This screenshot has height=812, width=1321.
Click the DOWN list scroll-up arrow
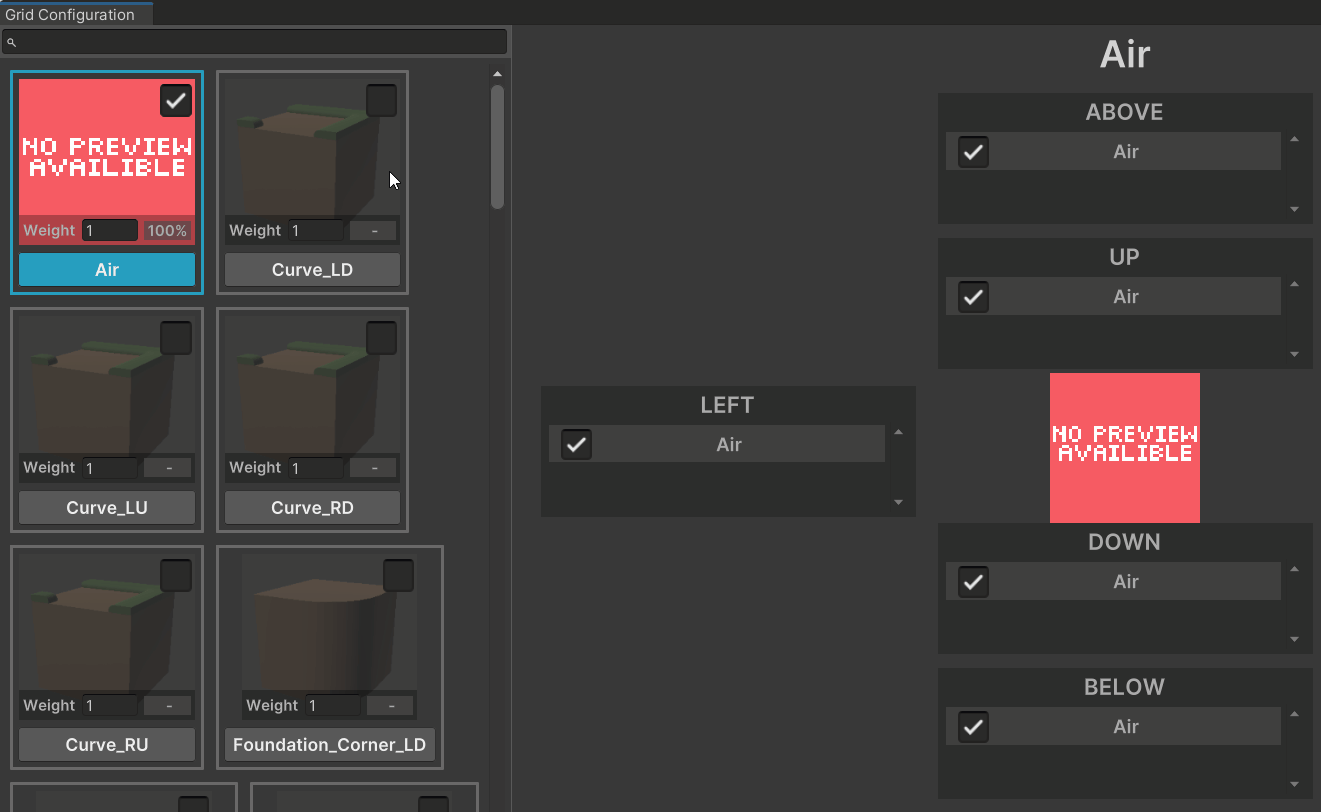click(1295, 570)
